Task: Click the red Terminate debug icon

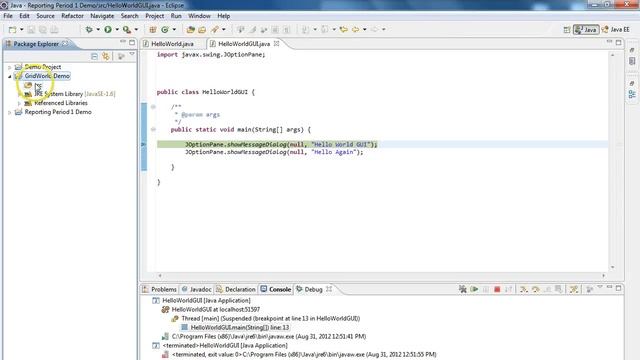Action: tap(497, 289)
